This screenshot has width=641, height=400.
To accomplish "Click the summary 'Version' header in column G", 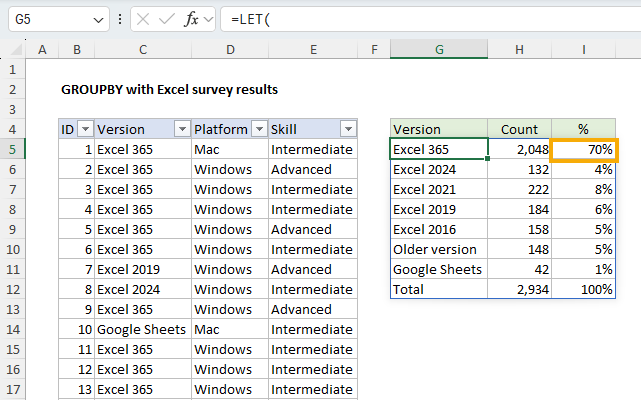I will click(x=439, y=129).
